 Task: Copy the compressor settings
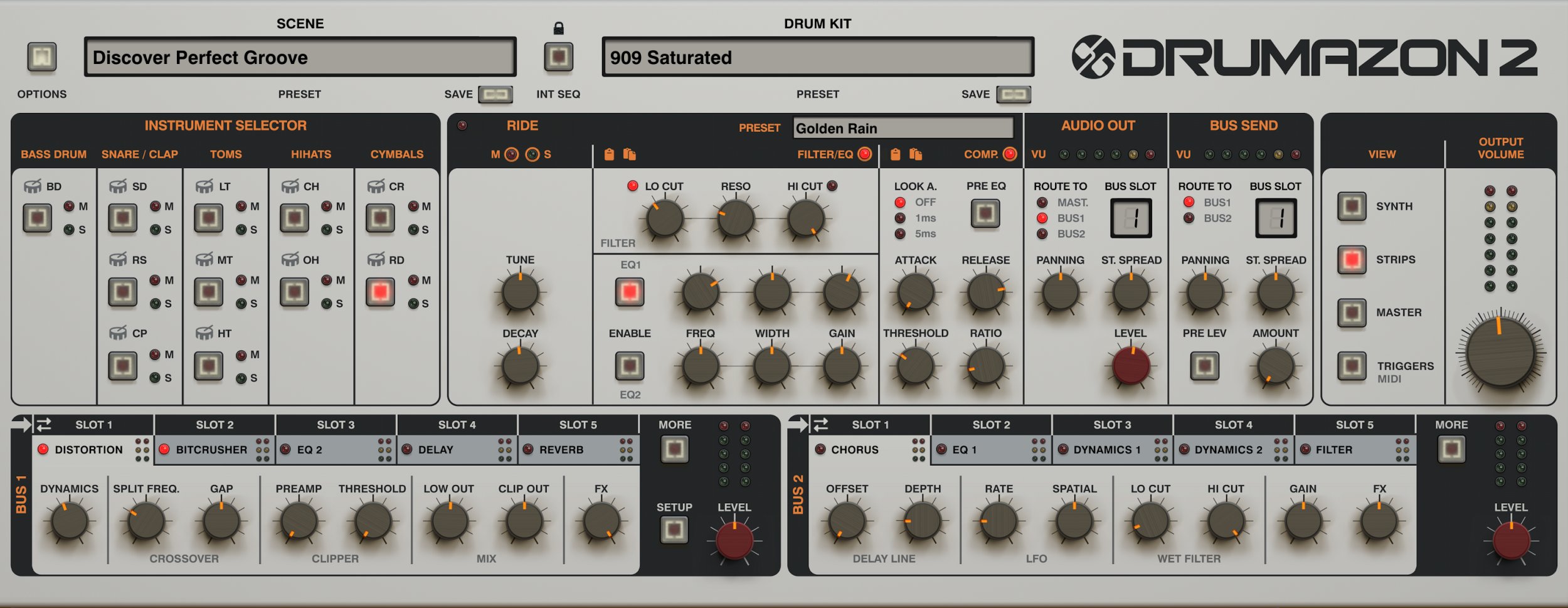[896, 154]
